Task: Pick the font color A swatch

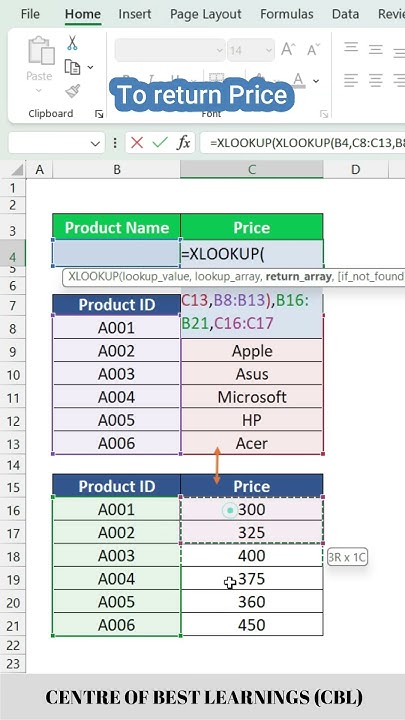Action: click(x=299, y=80)
